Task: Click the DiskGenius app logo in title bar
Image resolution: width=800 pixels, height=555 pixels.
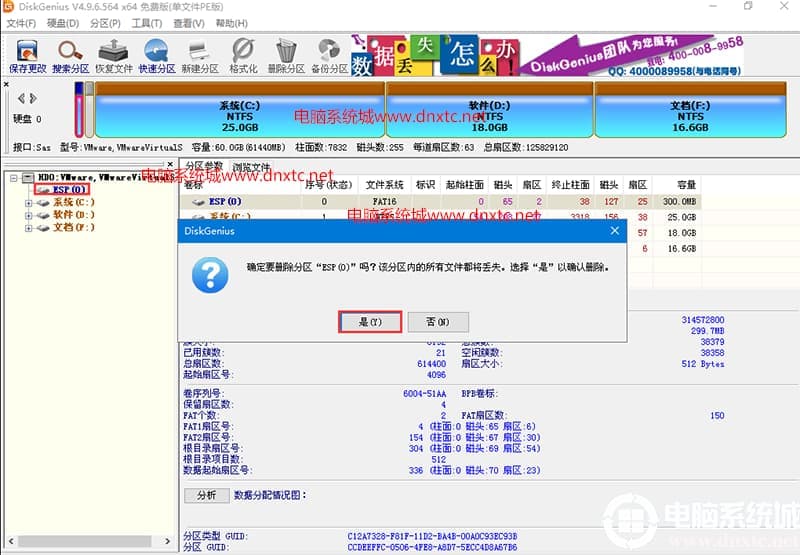Action: [x=9, y=7]
